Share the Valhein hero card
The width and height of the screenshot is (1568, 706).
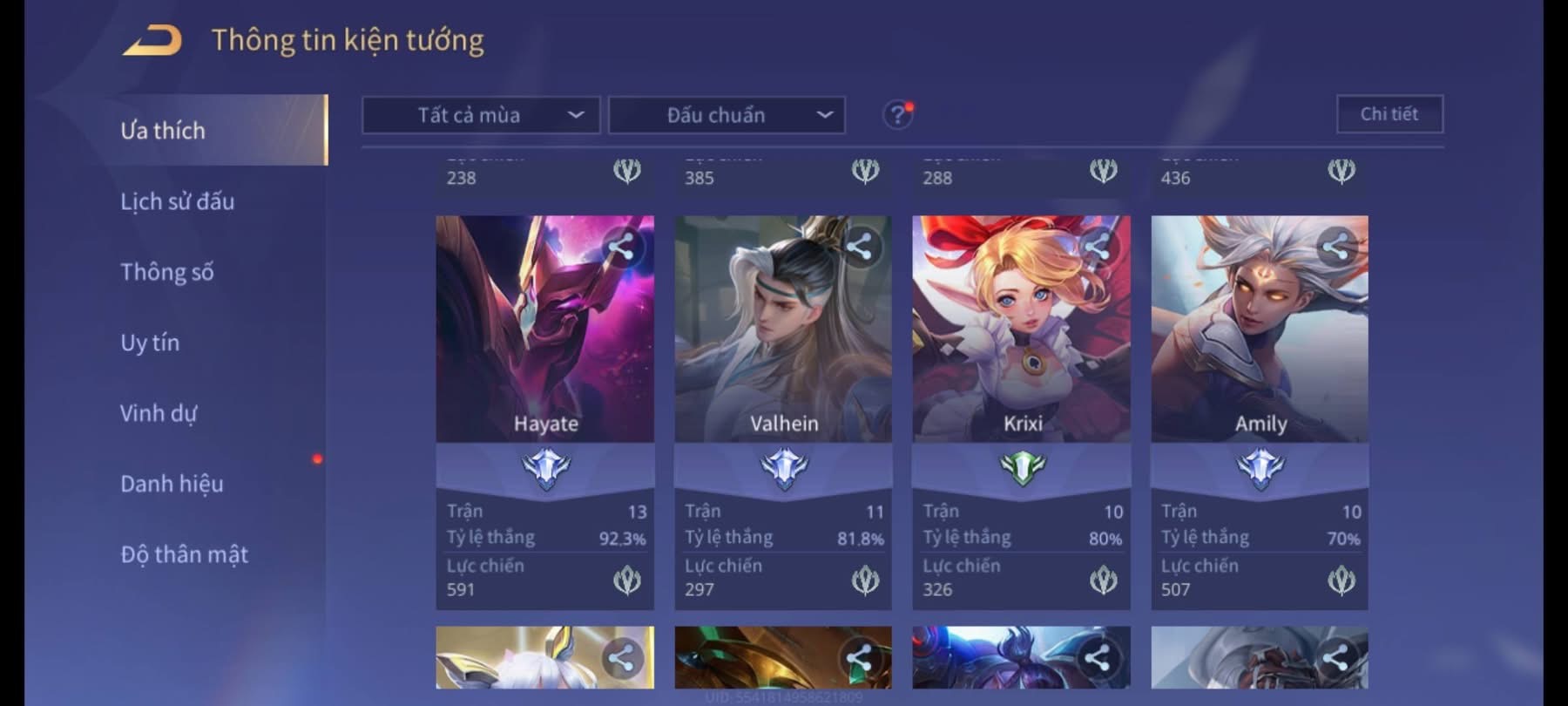(x=859, y=248)
